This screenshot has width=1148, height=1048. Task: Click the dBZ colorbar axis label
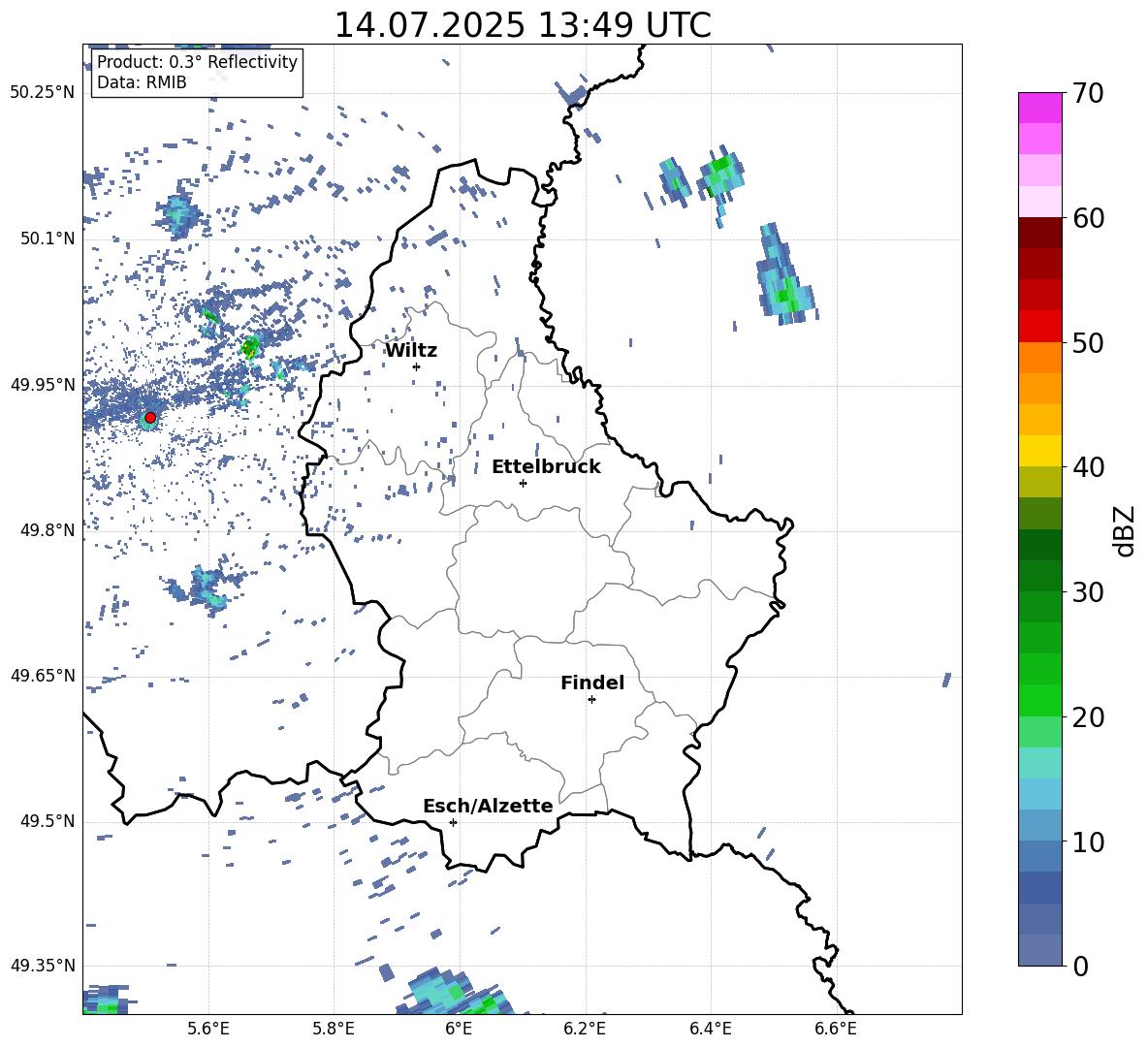(x=1124, y=530)
